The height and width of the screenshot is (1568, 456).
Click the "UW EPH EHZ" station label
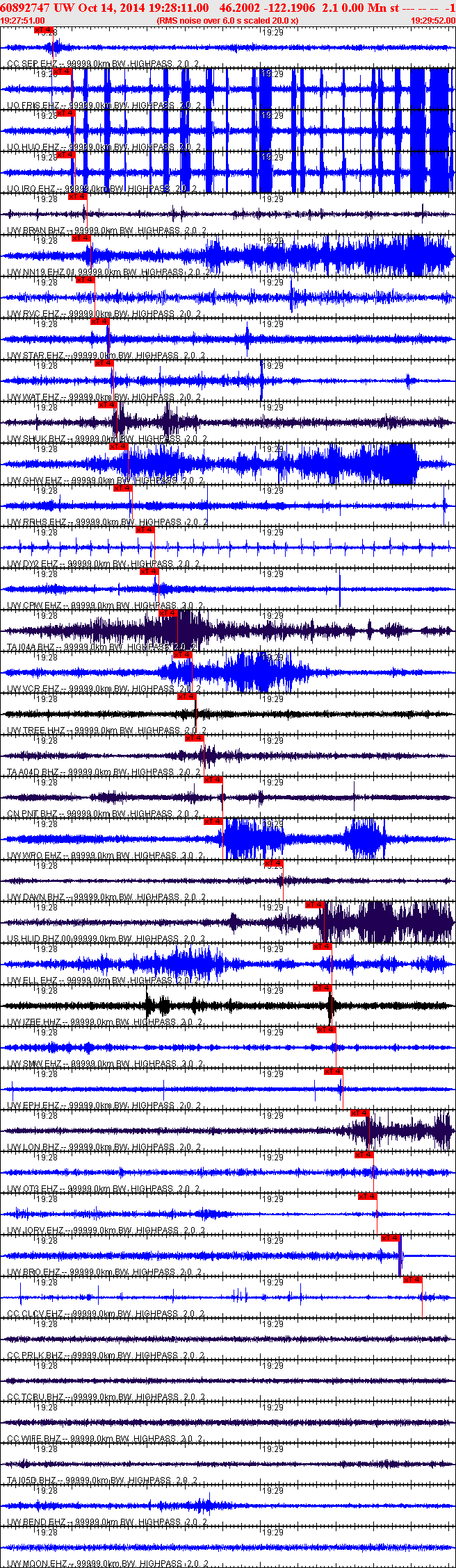(x=33, y=1106)
